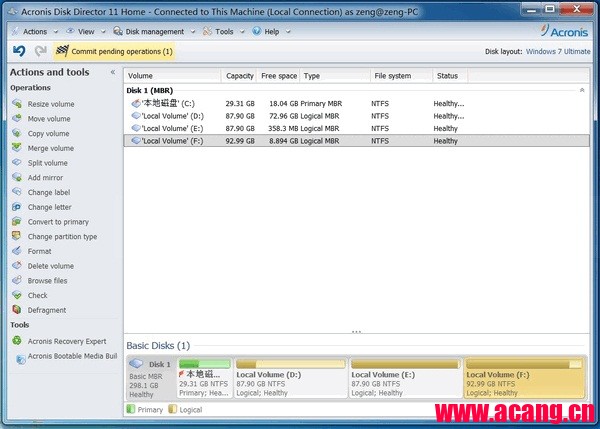Image resolution: width=600 pixels, height=429 pixels.
Task: Expand the Actions menu dropdown arrow
Action: click(x=56, y=32)
